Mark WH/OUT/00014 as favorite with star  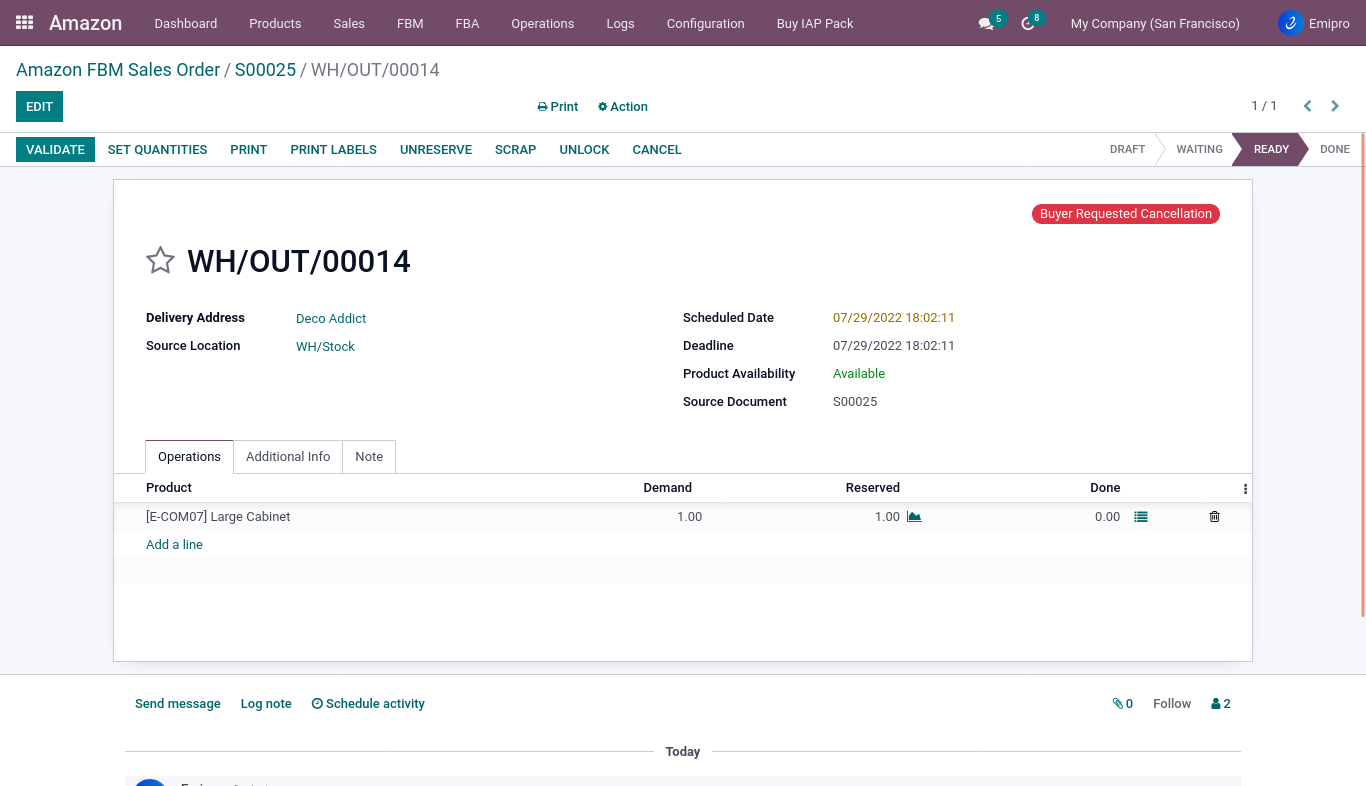pyautogui.click(x=160, y=261)
